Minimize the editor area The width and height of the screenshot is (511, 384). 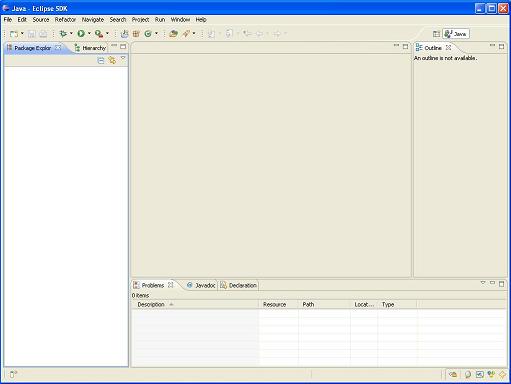396,45
